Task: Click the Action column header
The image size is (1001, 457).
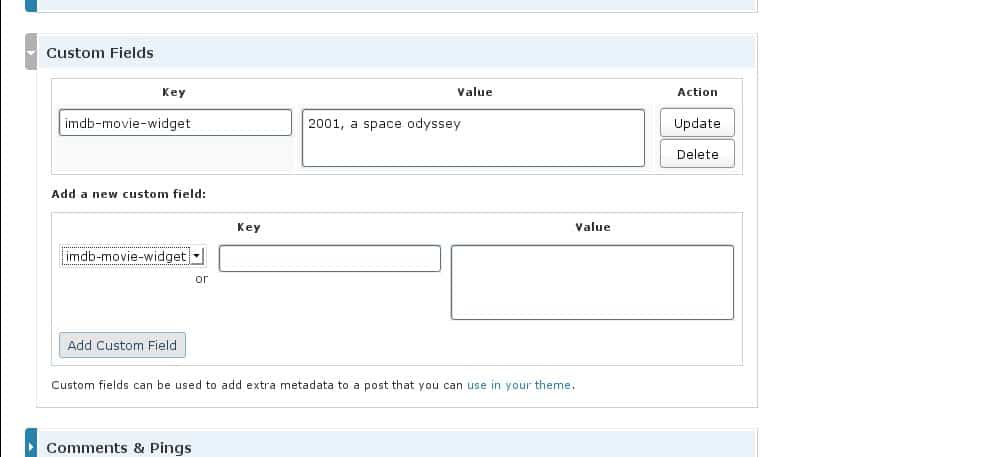Action: (697, 92)
